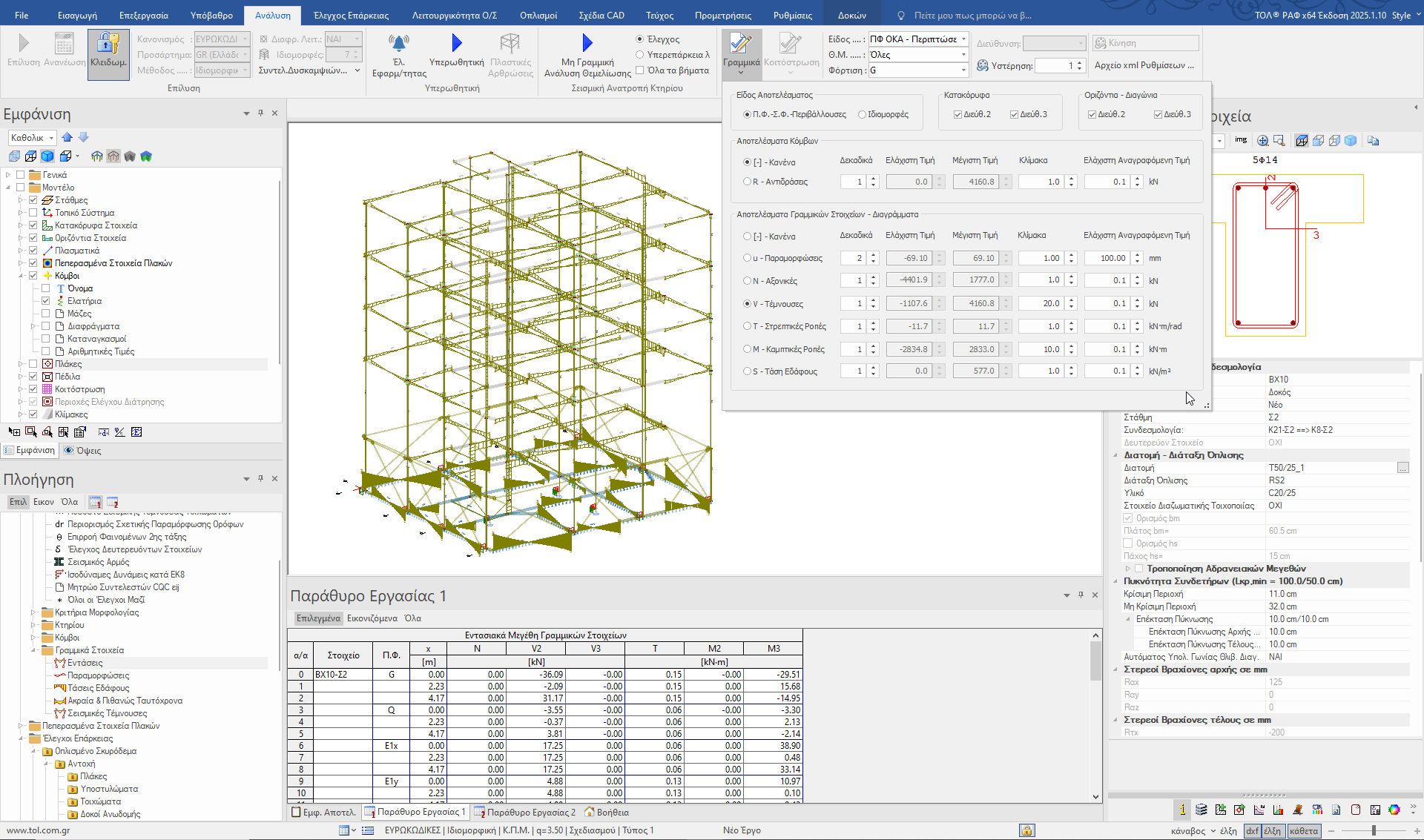1424x840 pixels.
Task: Select the M - Καμπτικές Ροπές radio button
Action: click(x=747, y=348)
